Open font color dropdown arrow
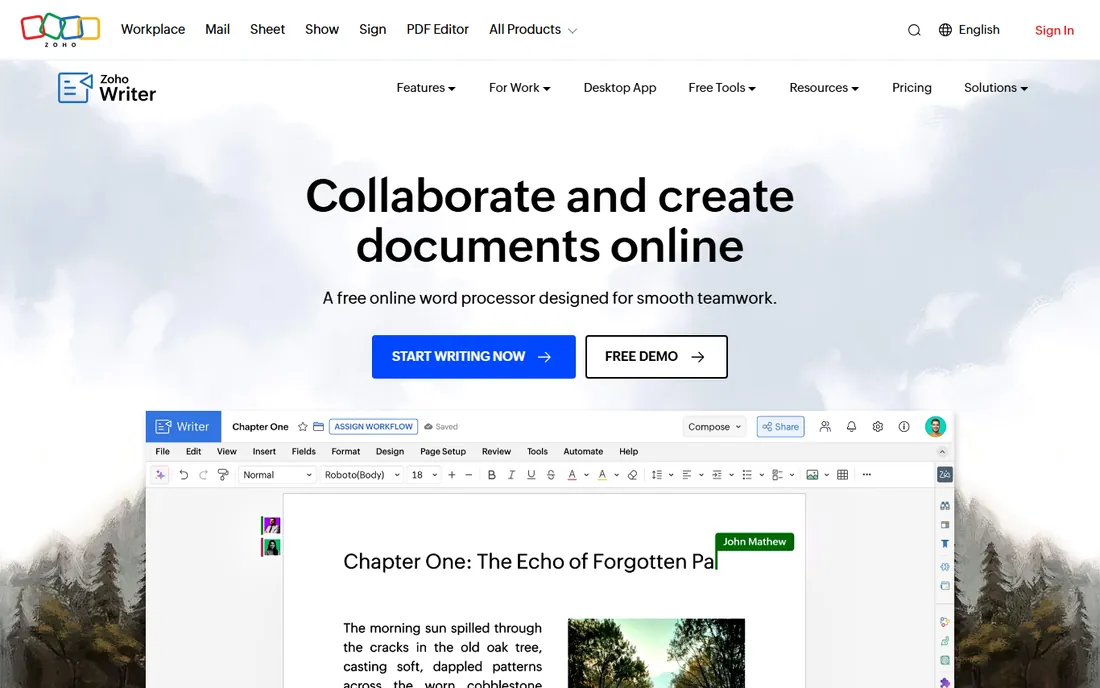Image resolution: width=1100 pixels, height=688 pixels. [586, 475]
